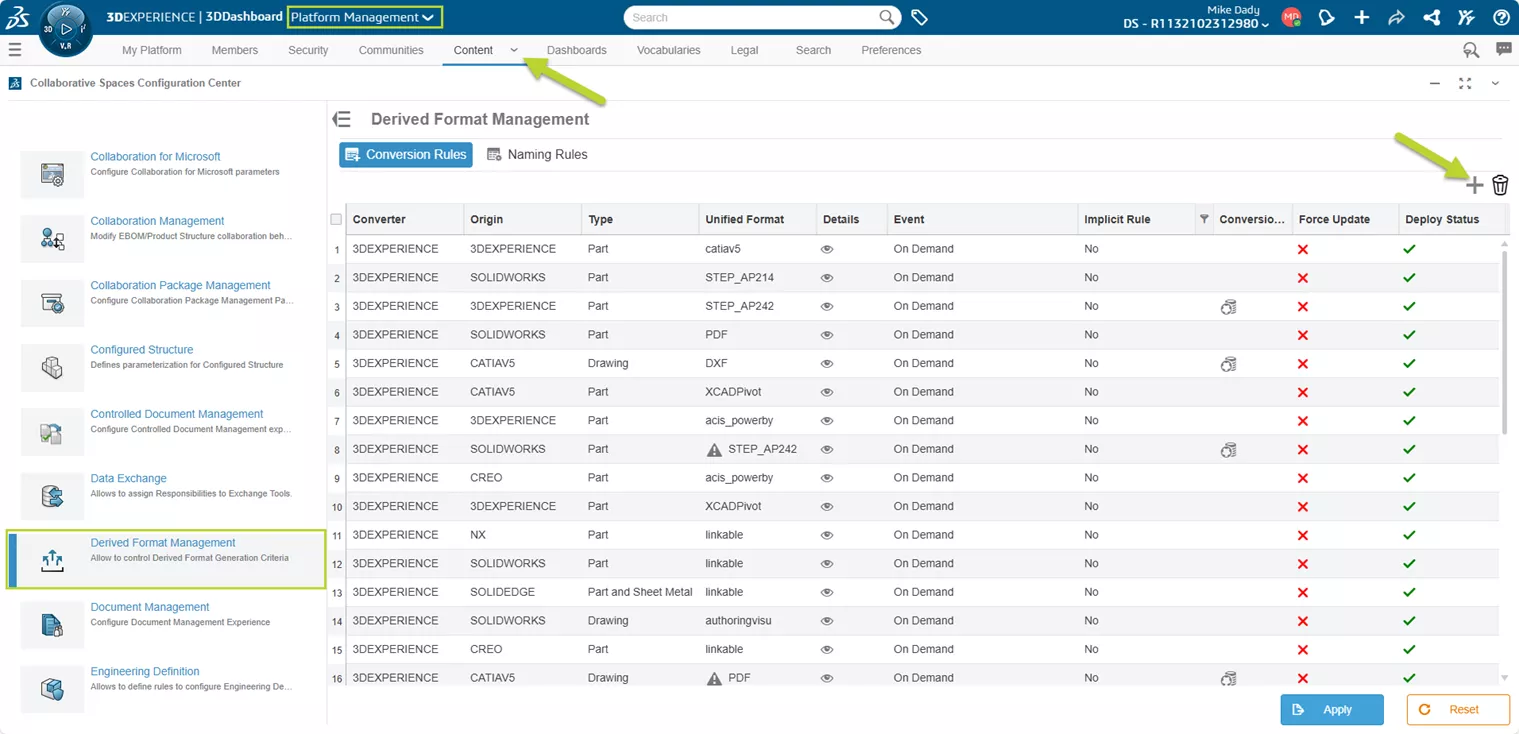Click the Apply button
The height and width of the screenshot is (734, 1519).
(x=1331, y=709)
